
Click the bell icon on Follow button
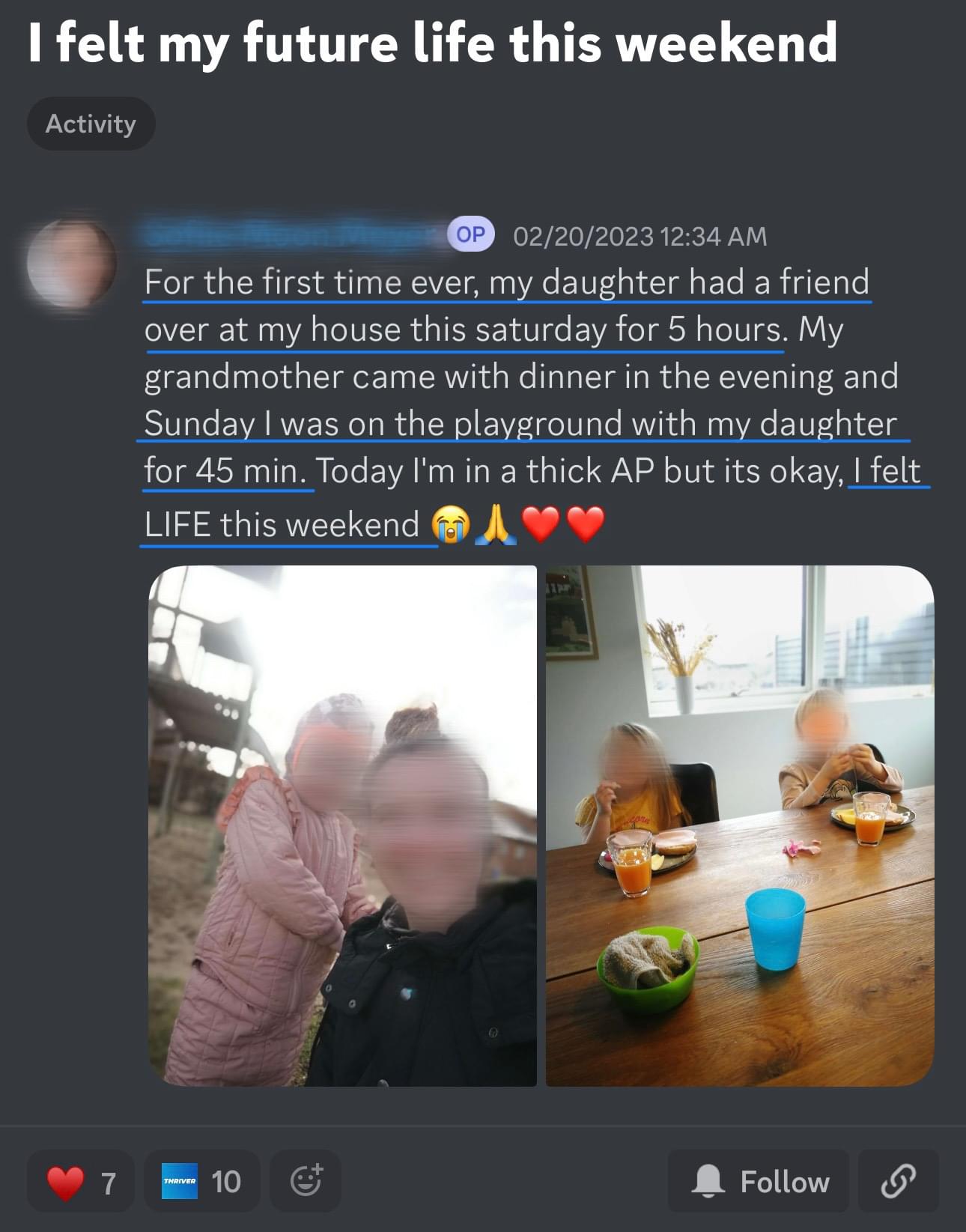point(708,1182)
